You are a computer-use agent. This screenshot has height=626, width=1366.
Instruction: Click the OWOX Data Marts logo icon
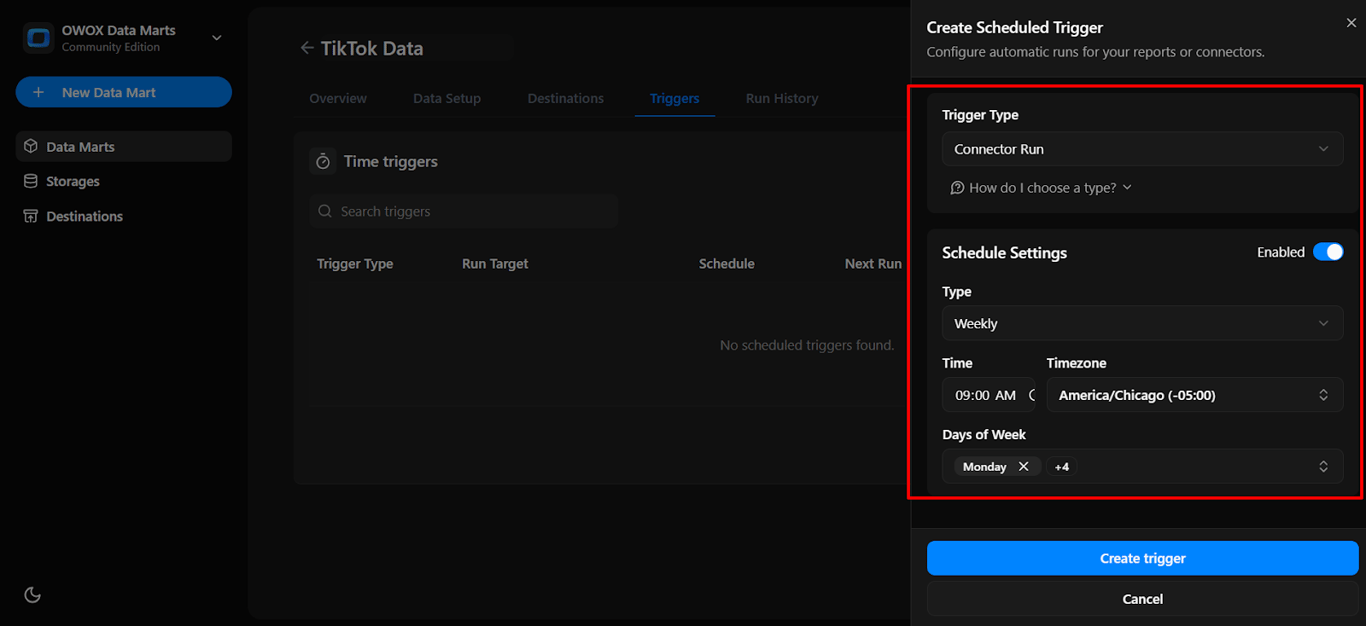click(39, 38)
